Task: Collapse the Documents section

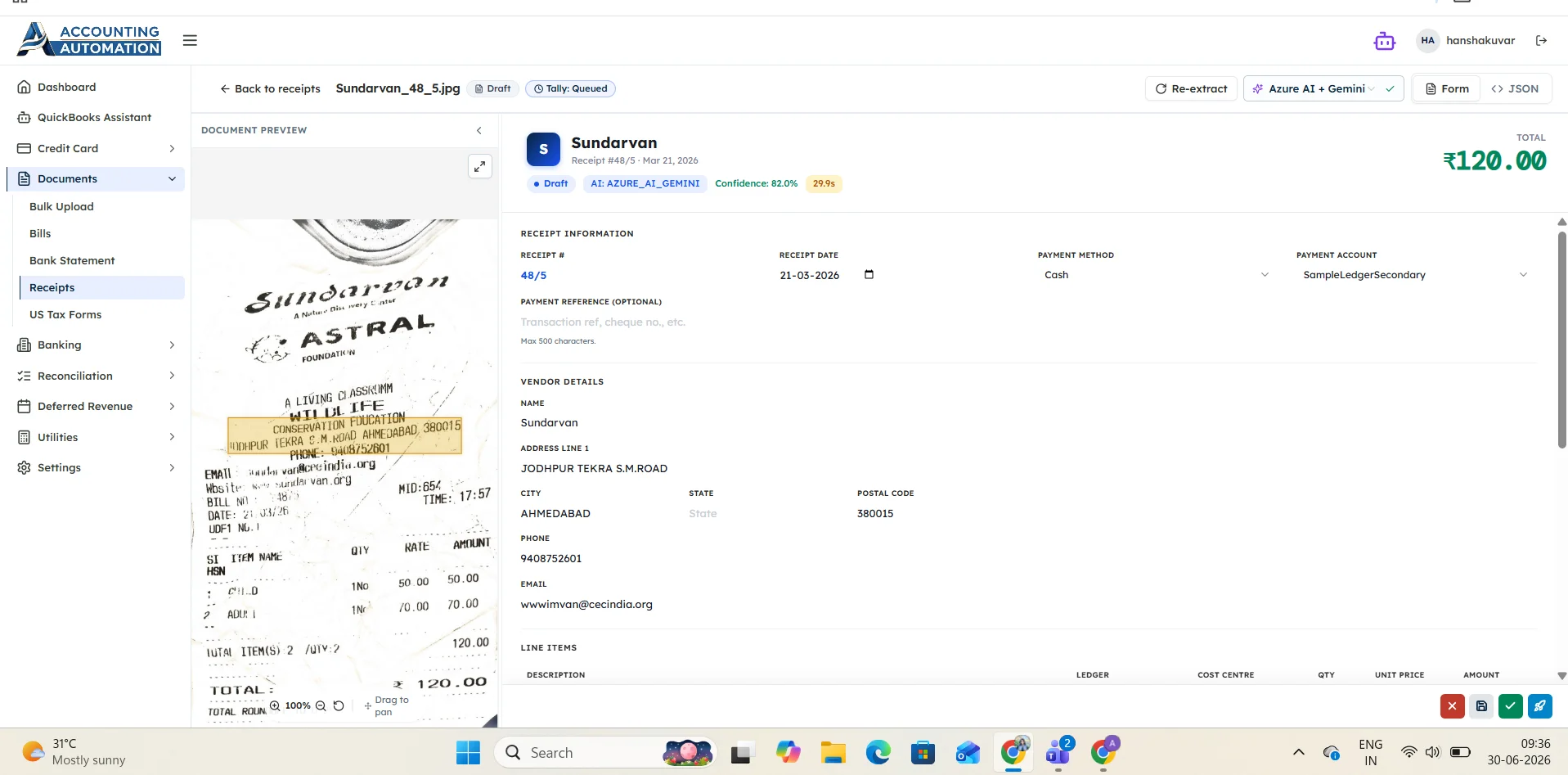Action: coord(97,178)
